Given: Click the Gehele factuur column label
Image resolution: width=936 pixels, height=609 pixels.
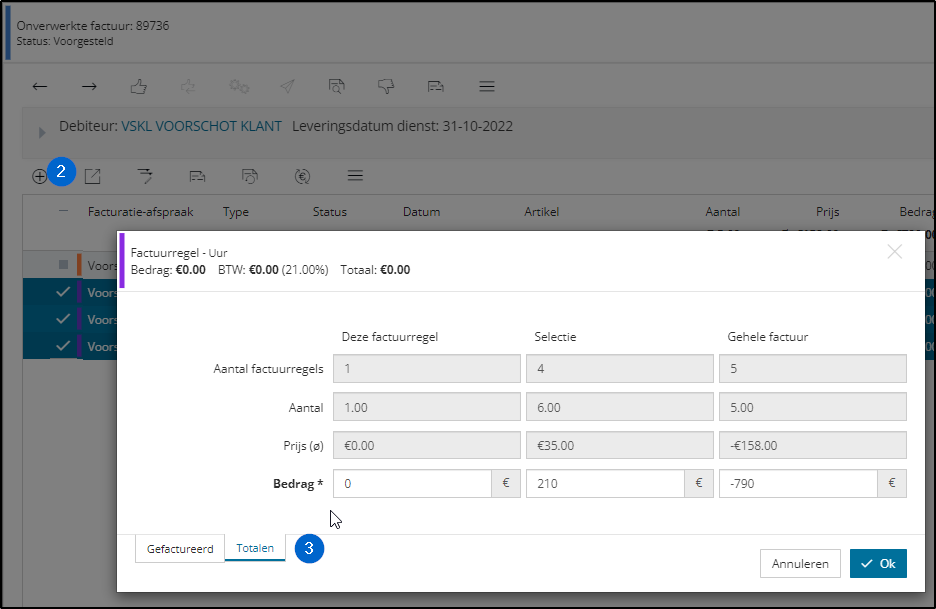Looking at the screenshot, I should coord(768,337).
